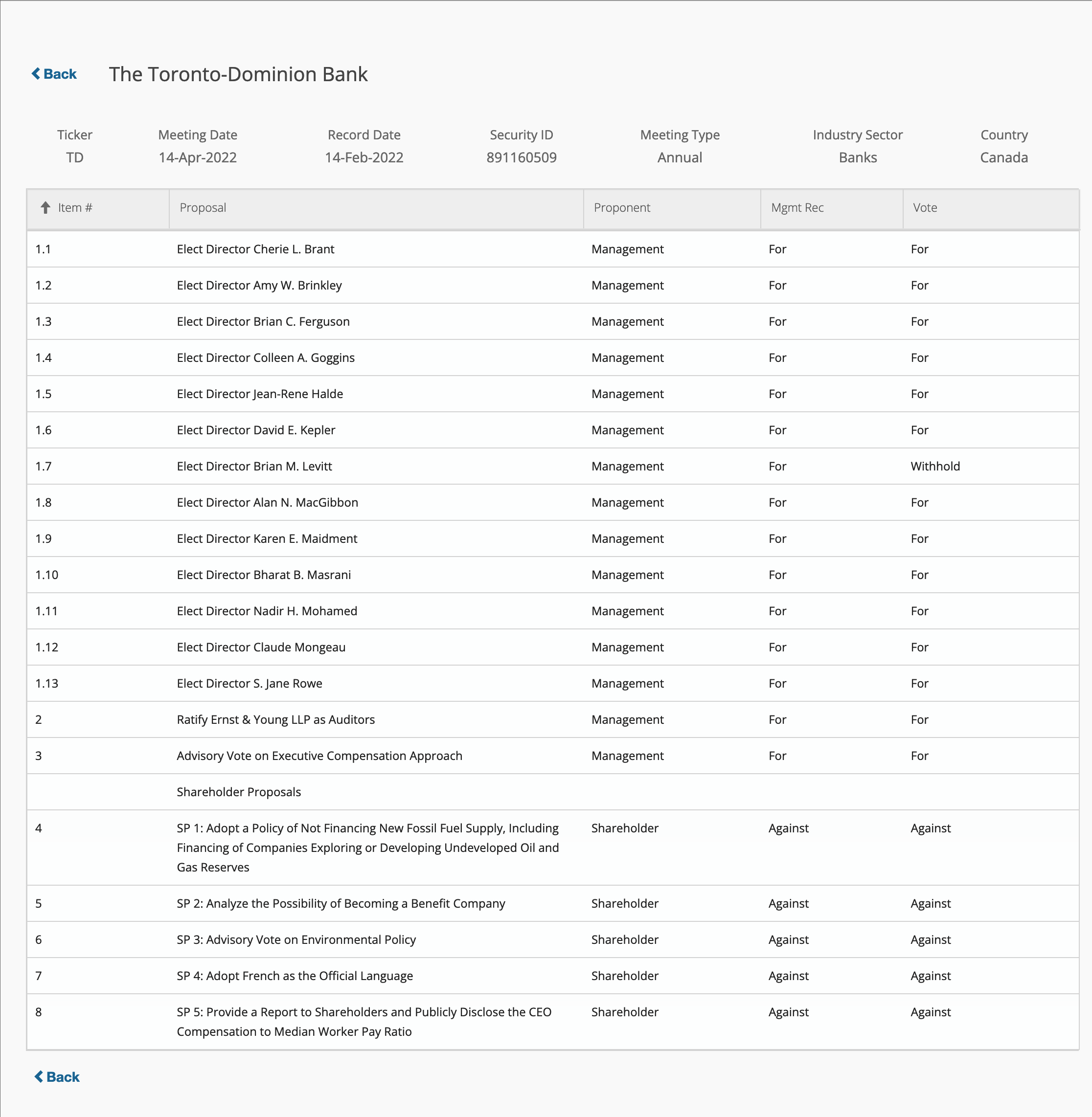Screen dimensions: 1092x1117
Task: Click the Advisory Vote on Executive Compensation row
Action: (319, 756)
